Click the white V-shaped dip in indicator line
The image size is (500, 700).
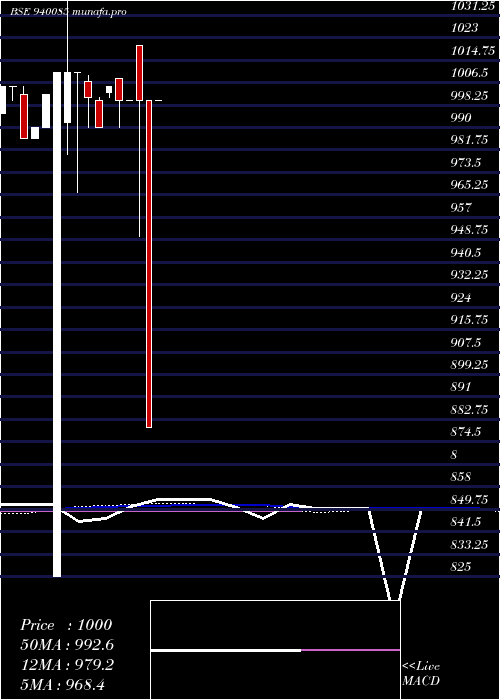click(x=395, y=554)
